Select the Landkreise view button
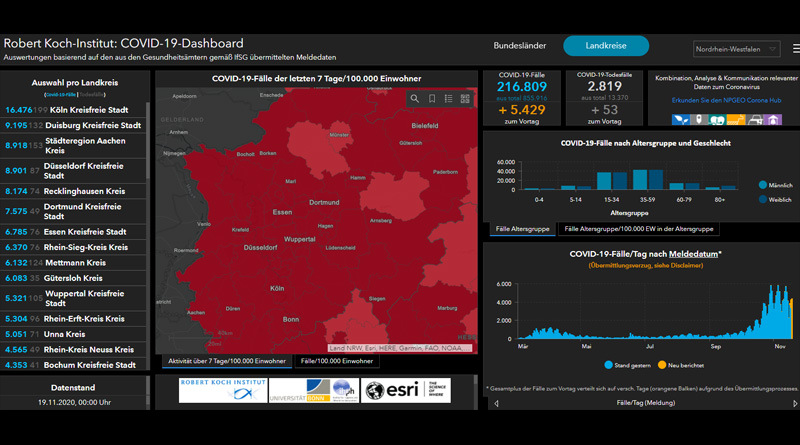 pyautogui.click(x=606, y=46)
